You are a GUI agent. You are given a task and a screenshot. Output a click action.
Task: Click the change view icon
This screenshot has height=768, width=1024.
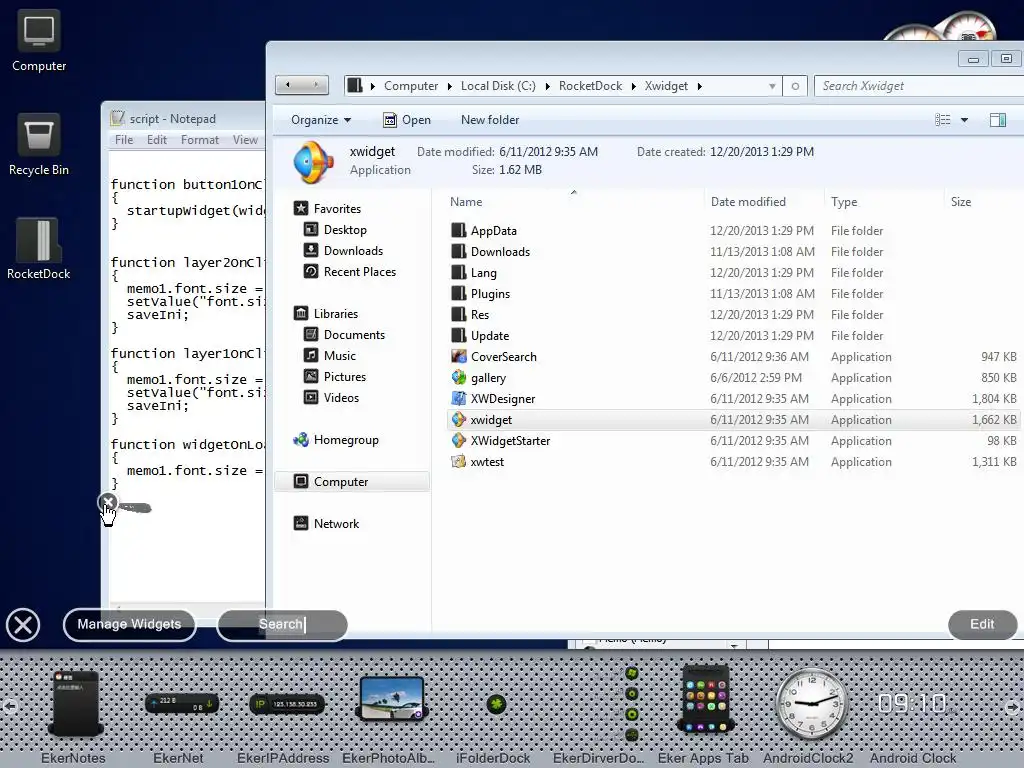(942, 120)
